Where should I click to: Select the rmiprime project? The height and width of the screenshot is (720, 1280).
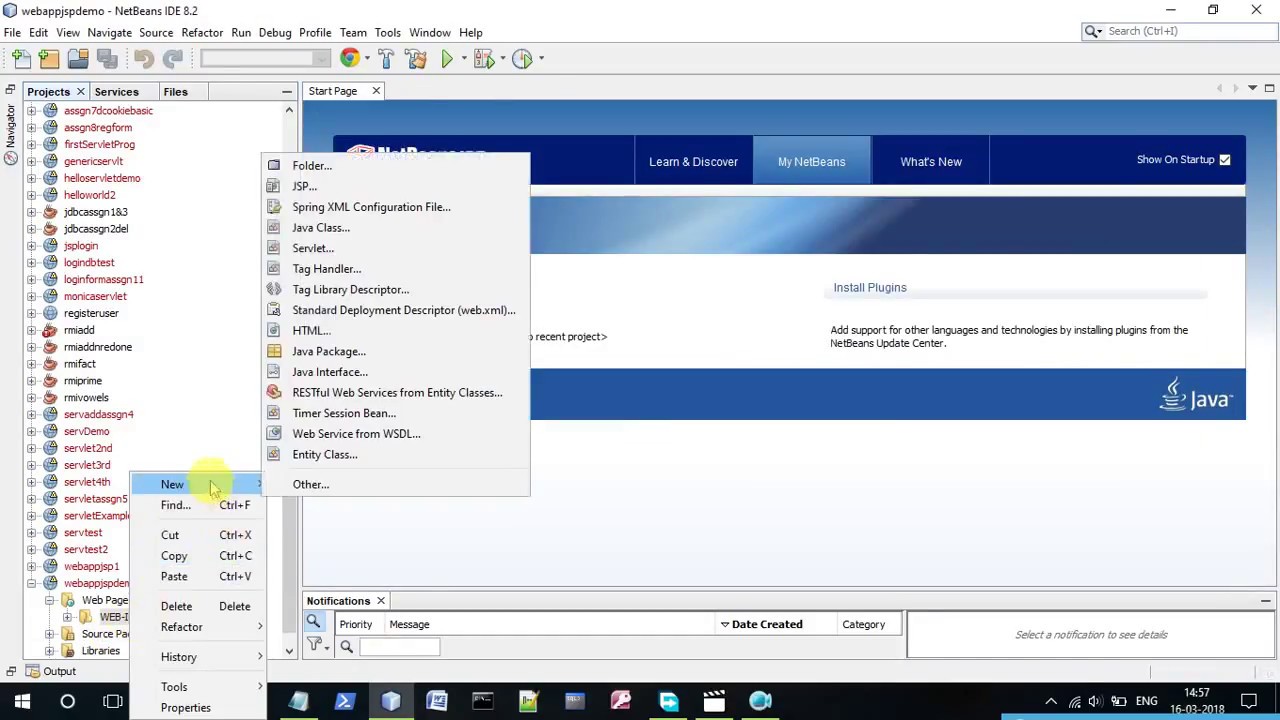pyautogui.click(x=83, y=381)
